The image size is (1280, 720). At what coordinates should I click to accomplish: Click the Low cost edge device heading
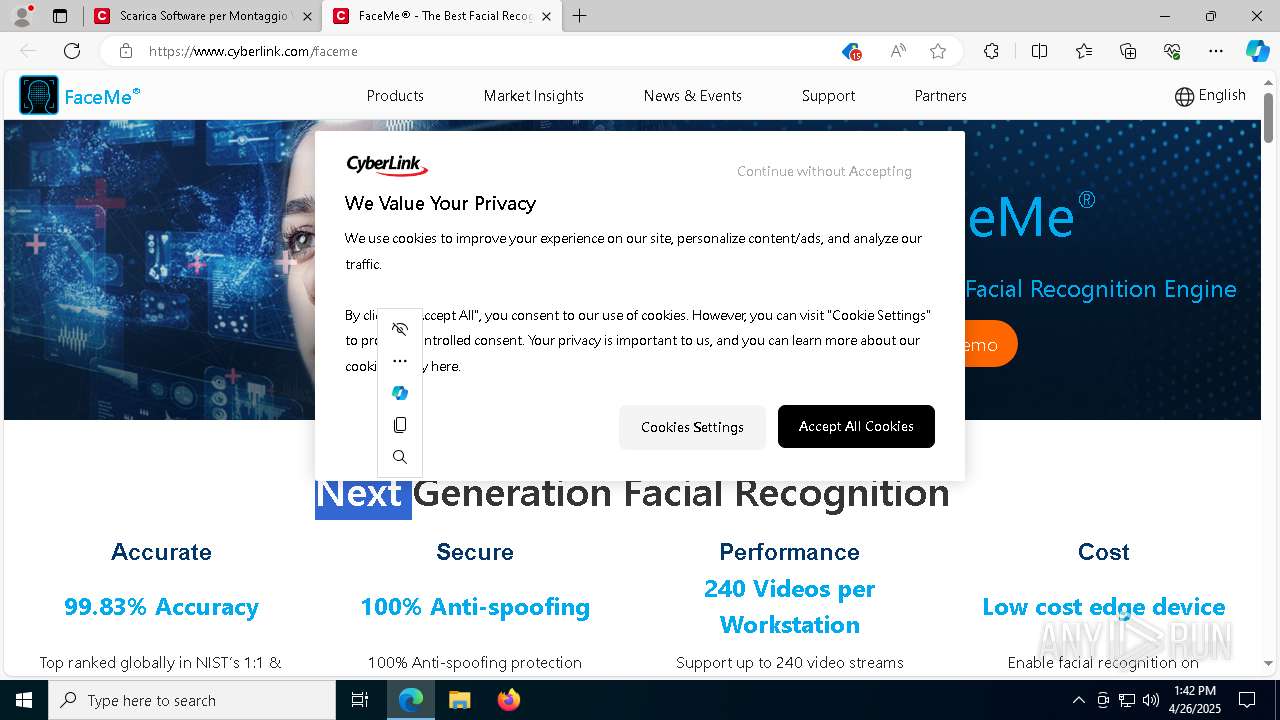[1103, 607]
